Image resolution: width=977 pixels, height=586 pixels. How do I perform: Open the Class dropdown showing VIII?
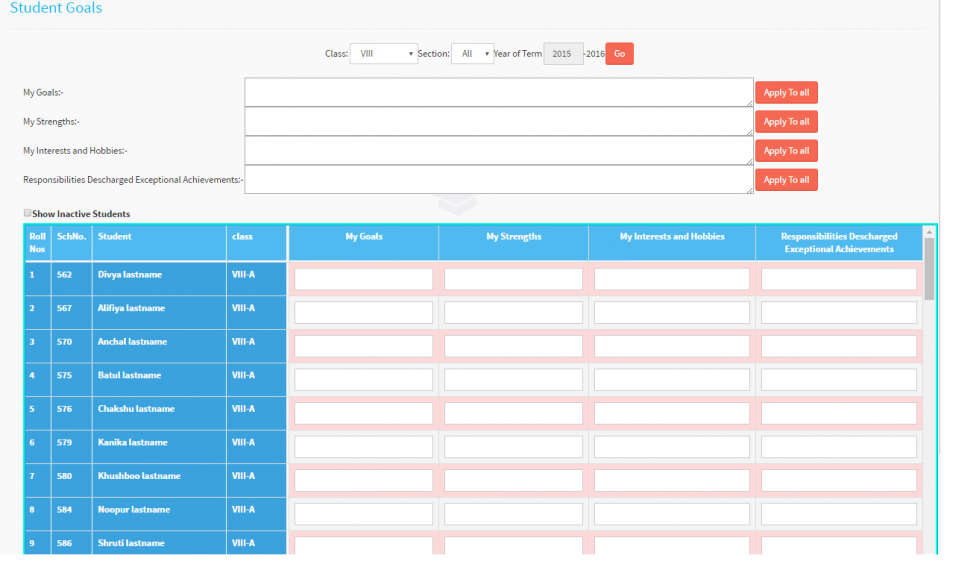[x=383, y=54]
